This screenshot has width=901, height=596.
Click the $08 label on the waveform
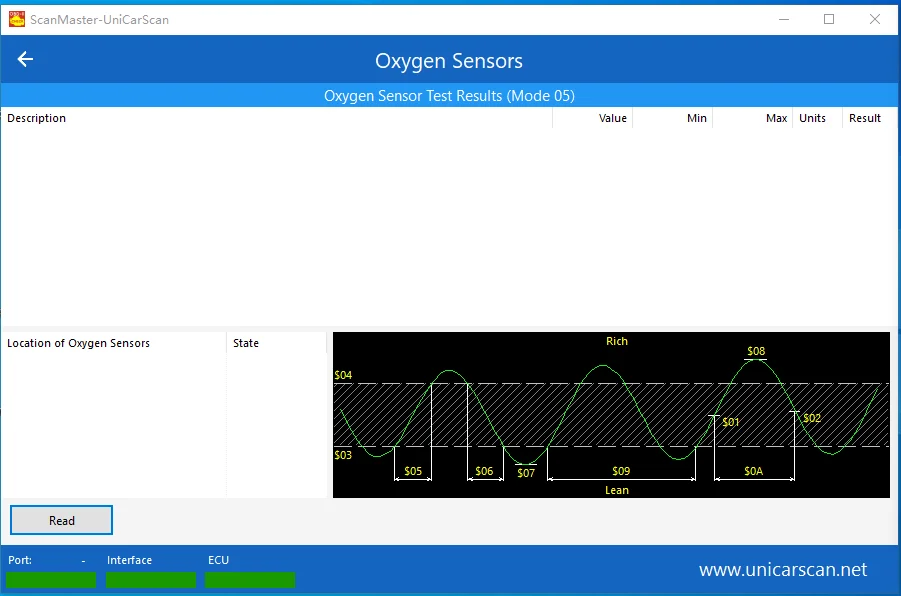tap(756, 351)
